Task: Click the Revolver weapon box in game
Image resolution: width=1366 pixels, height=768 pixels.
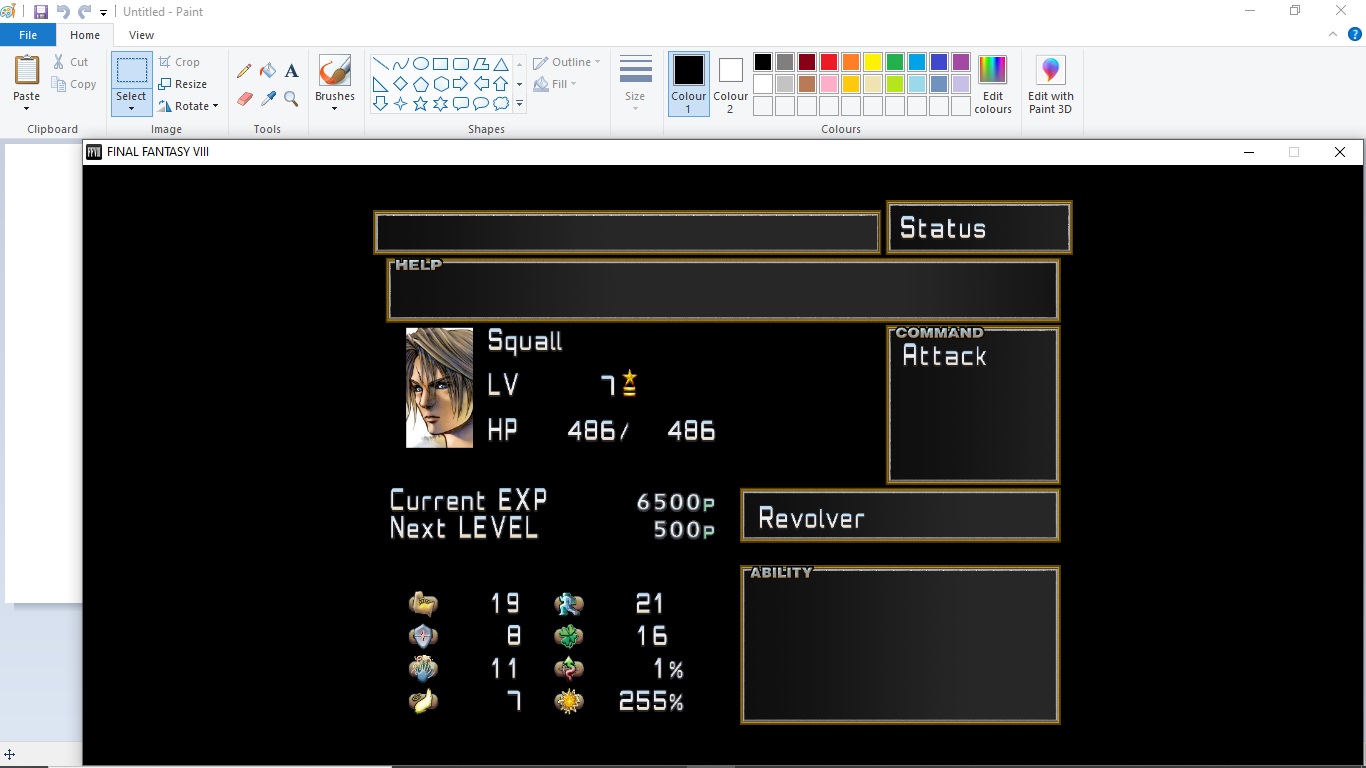Action: pyautogui.click(x=900, y=516)
